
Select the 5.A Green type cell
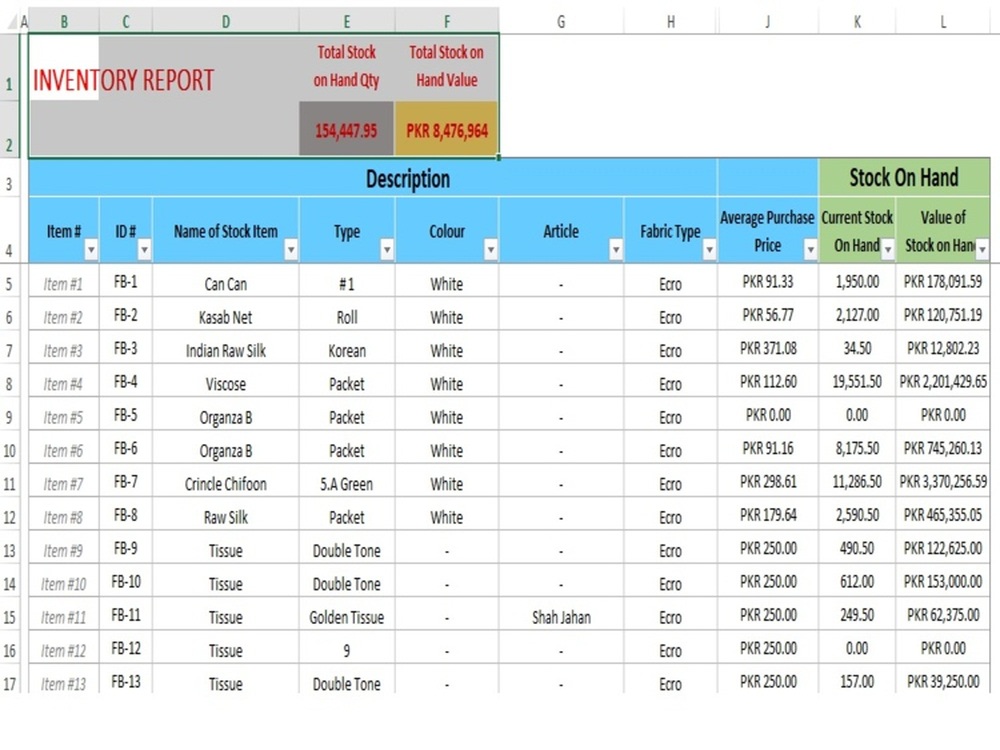point(347,481)
